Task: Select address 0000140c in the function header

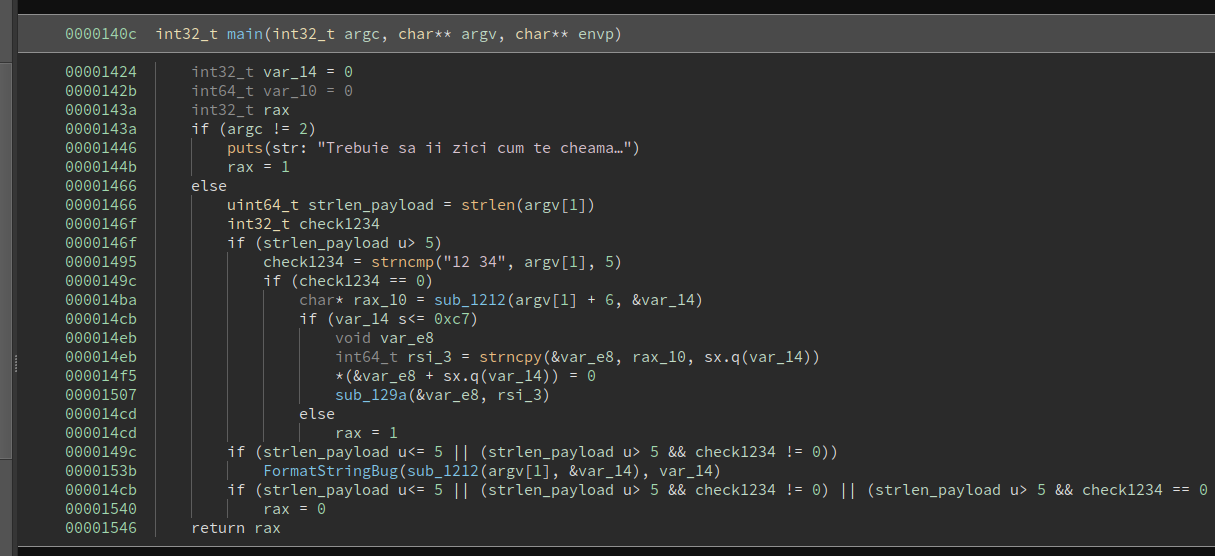Action: point(101,34)
